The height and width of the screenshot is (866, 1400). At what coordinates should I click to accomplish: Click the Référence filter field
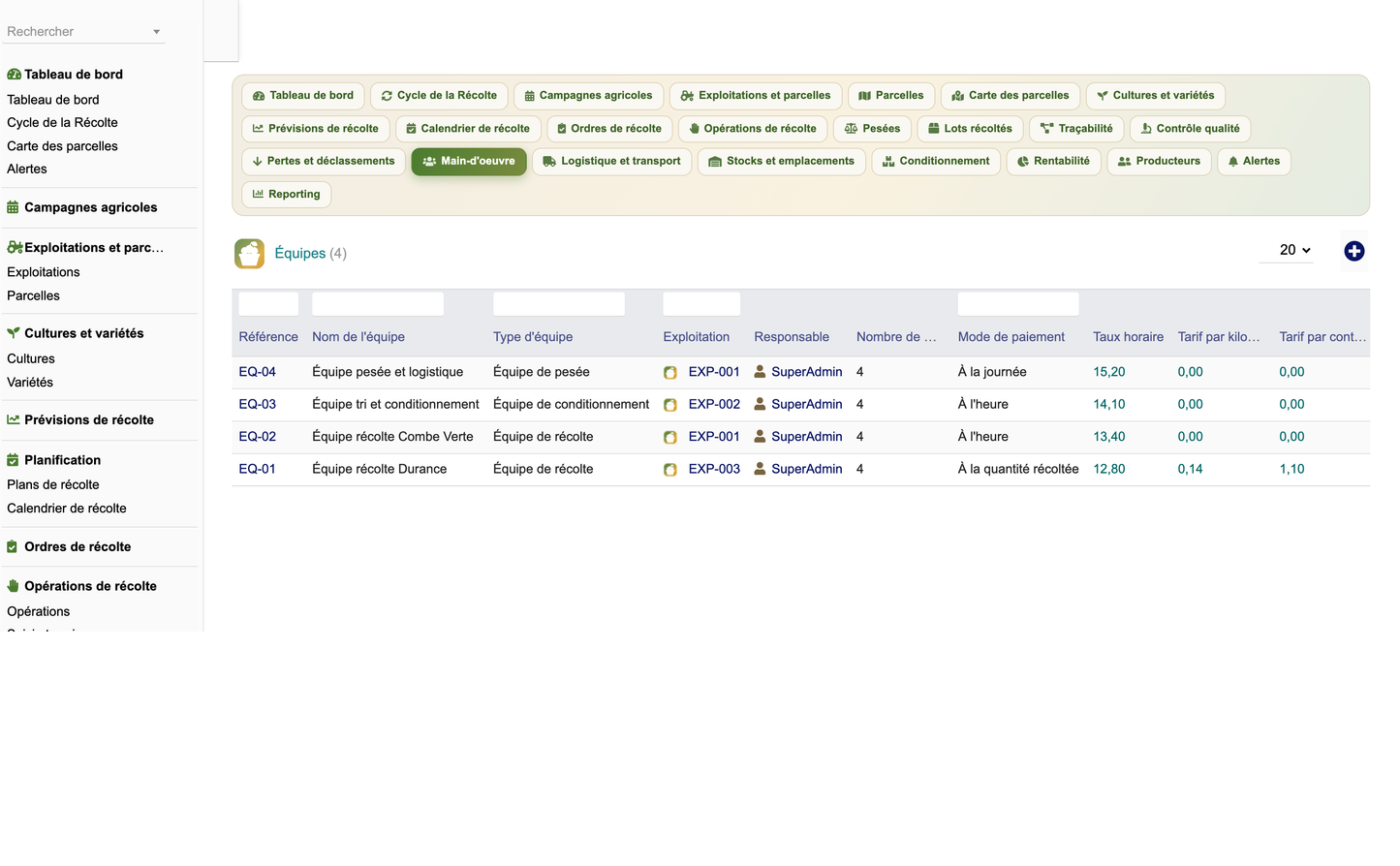pos(268,304)
